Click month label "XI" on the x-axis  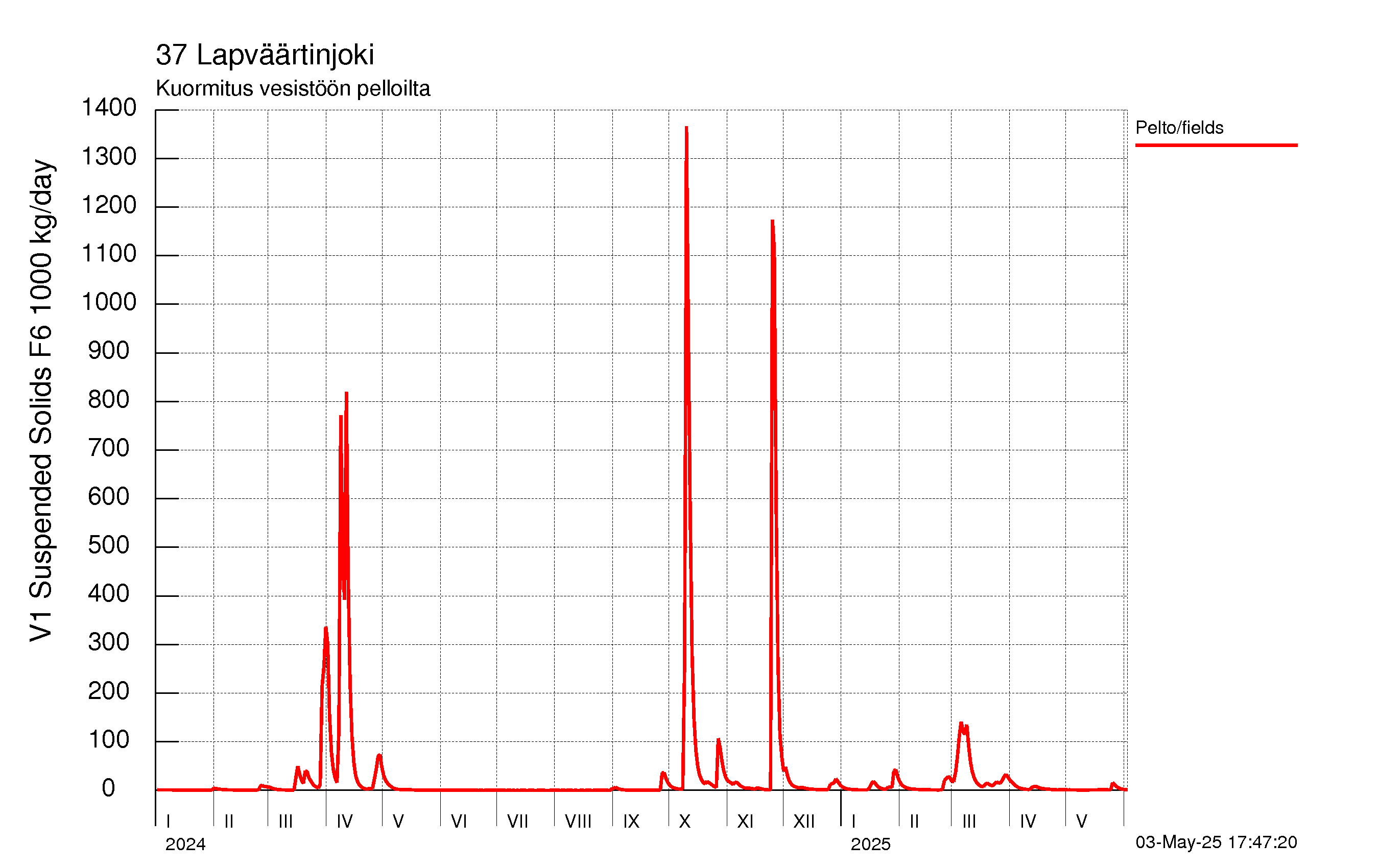tap(745, 822)
